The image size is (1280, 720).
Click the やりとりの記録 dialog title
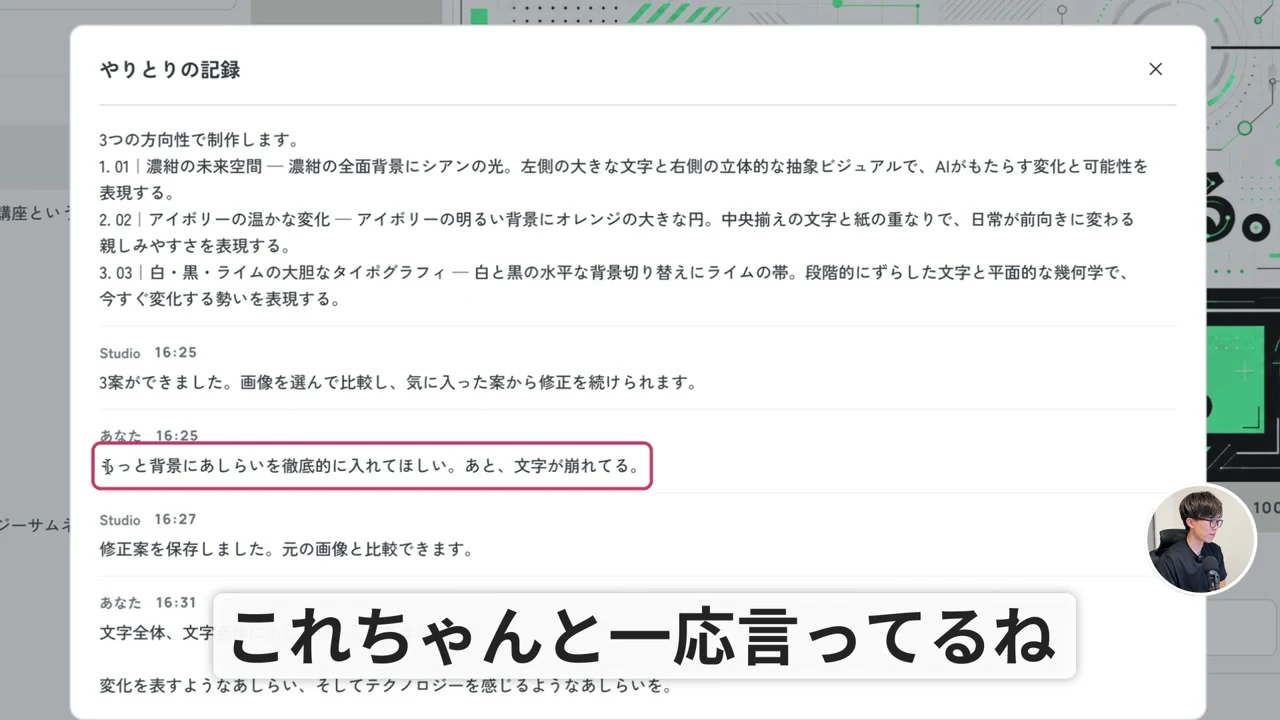(170, 70)
